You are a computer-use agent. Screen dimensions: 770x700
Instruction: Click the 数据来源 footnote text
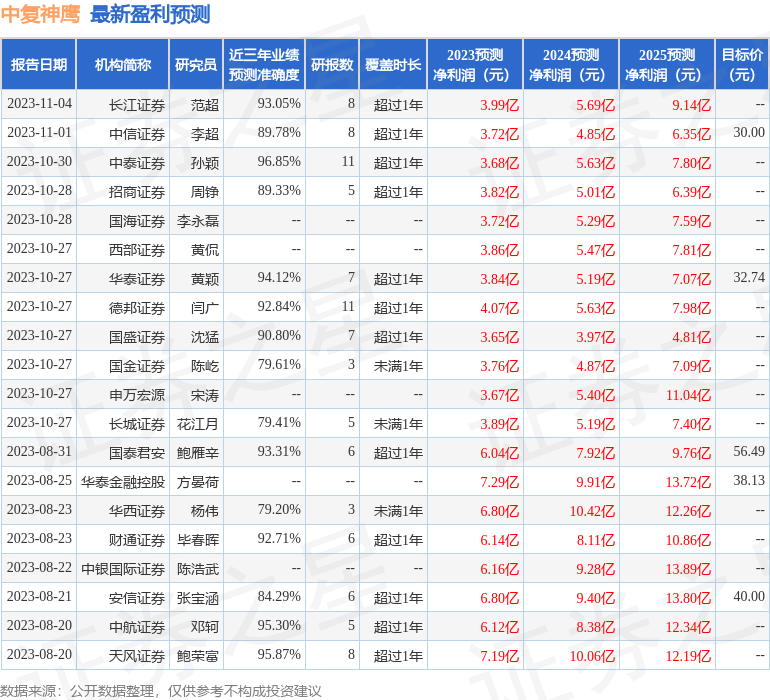[161, 691]
